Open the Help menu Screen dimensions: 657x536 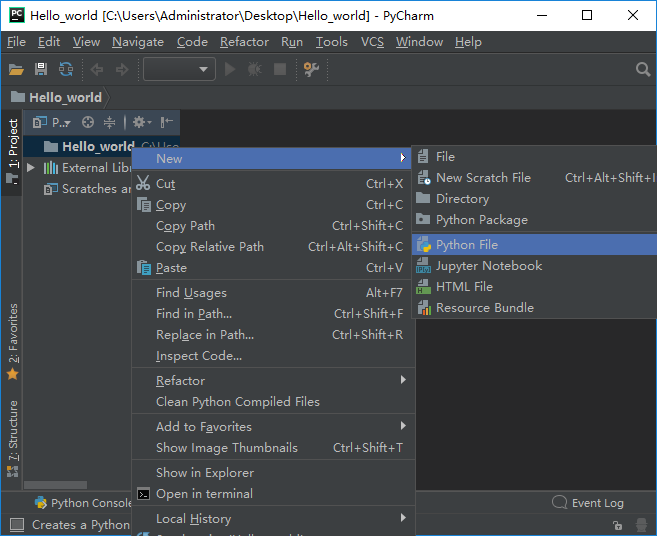pyautogui.click(x=468, y=42)
